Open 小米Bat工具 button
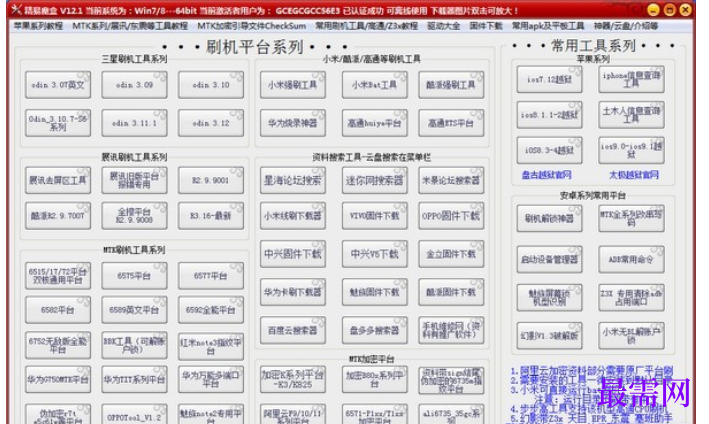The height and width of the screenshot is (424, 709). (374, 85)
